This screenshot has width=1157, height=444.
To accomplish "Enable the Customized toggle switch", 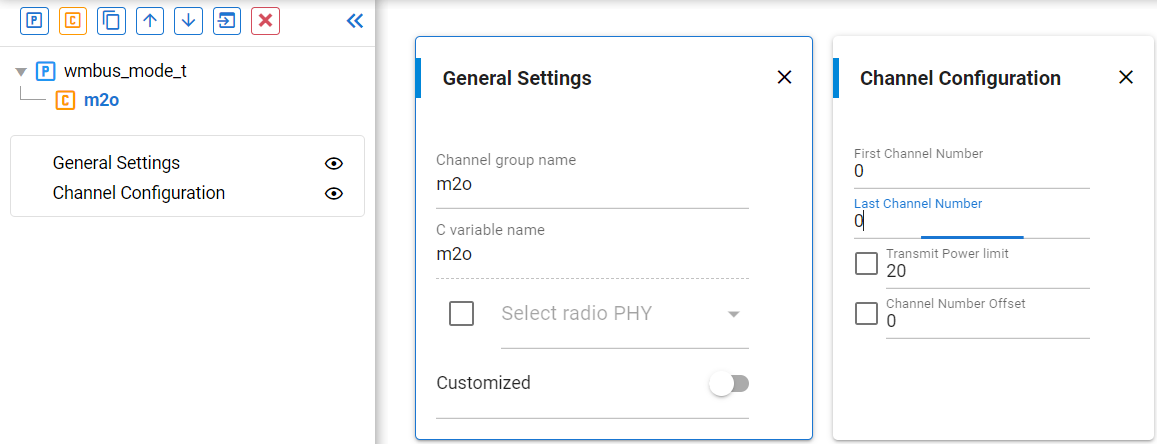I will (728, 383).
